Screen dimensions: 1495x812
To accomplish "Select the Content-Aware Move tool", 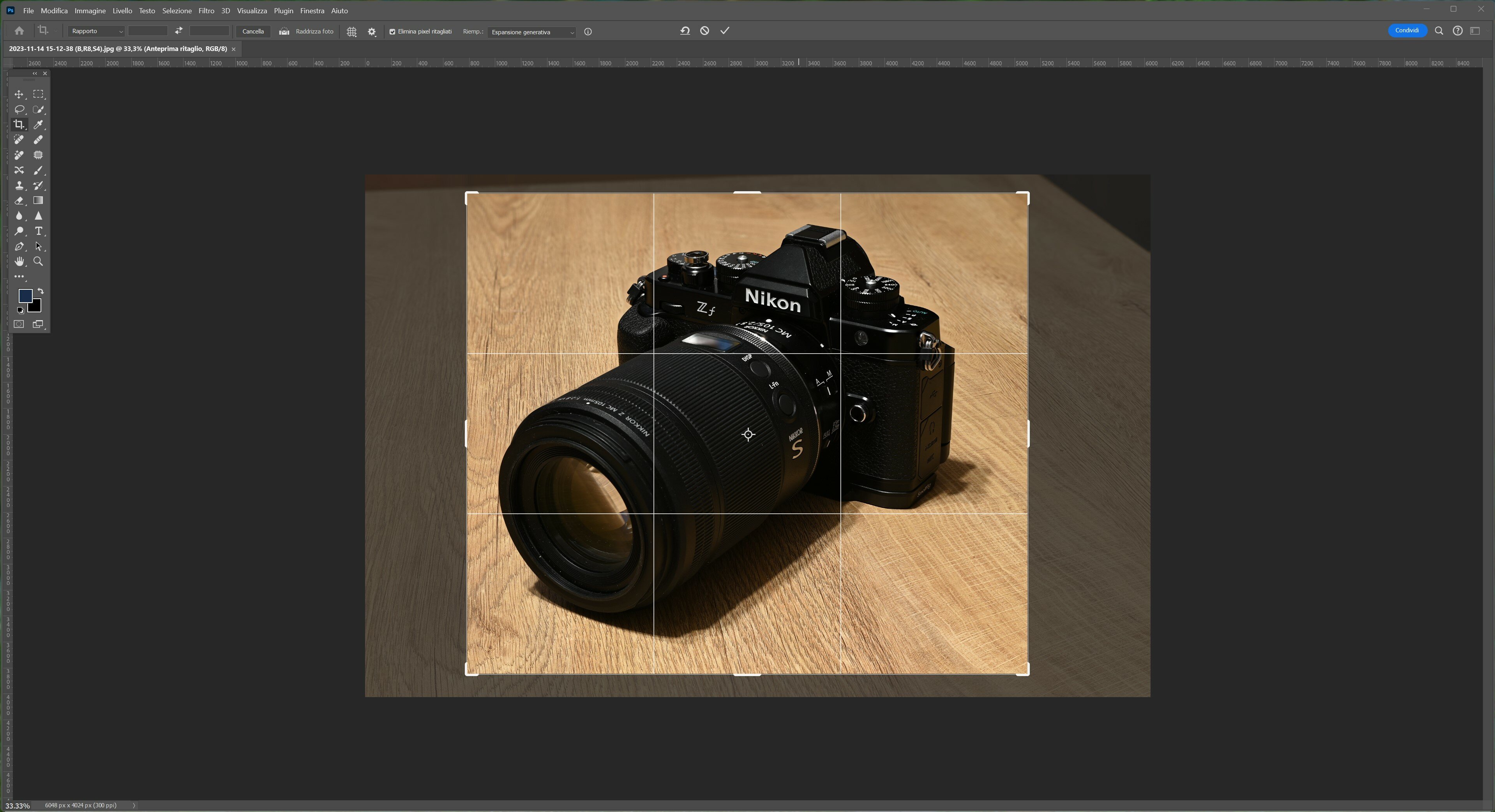I will (x=19, y=170).
